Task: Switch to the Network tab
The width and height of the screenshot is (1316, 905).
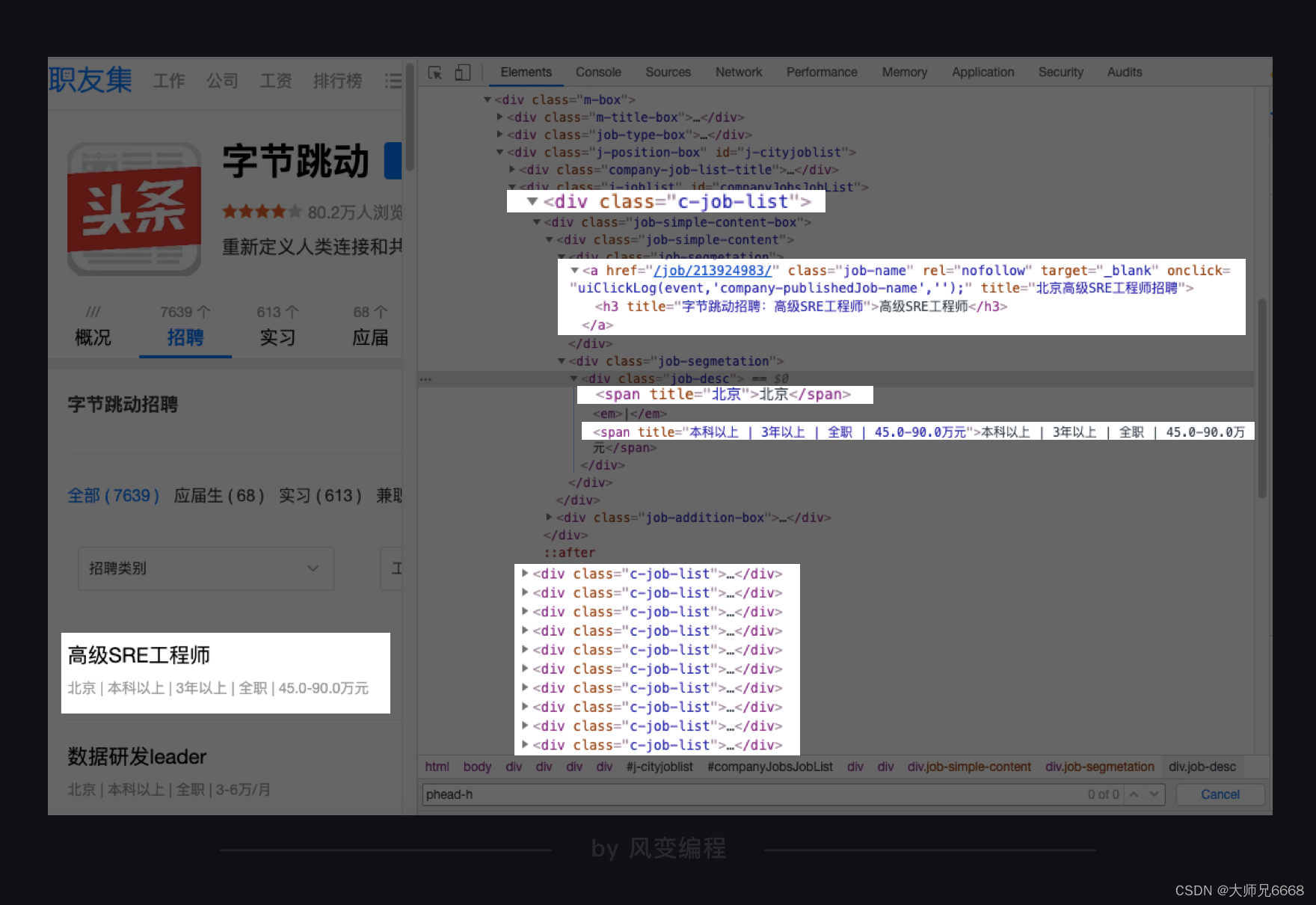Action: pyautogui.click(x=739, y=73)
